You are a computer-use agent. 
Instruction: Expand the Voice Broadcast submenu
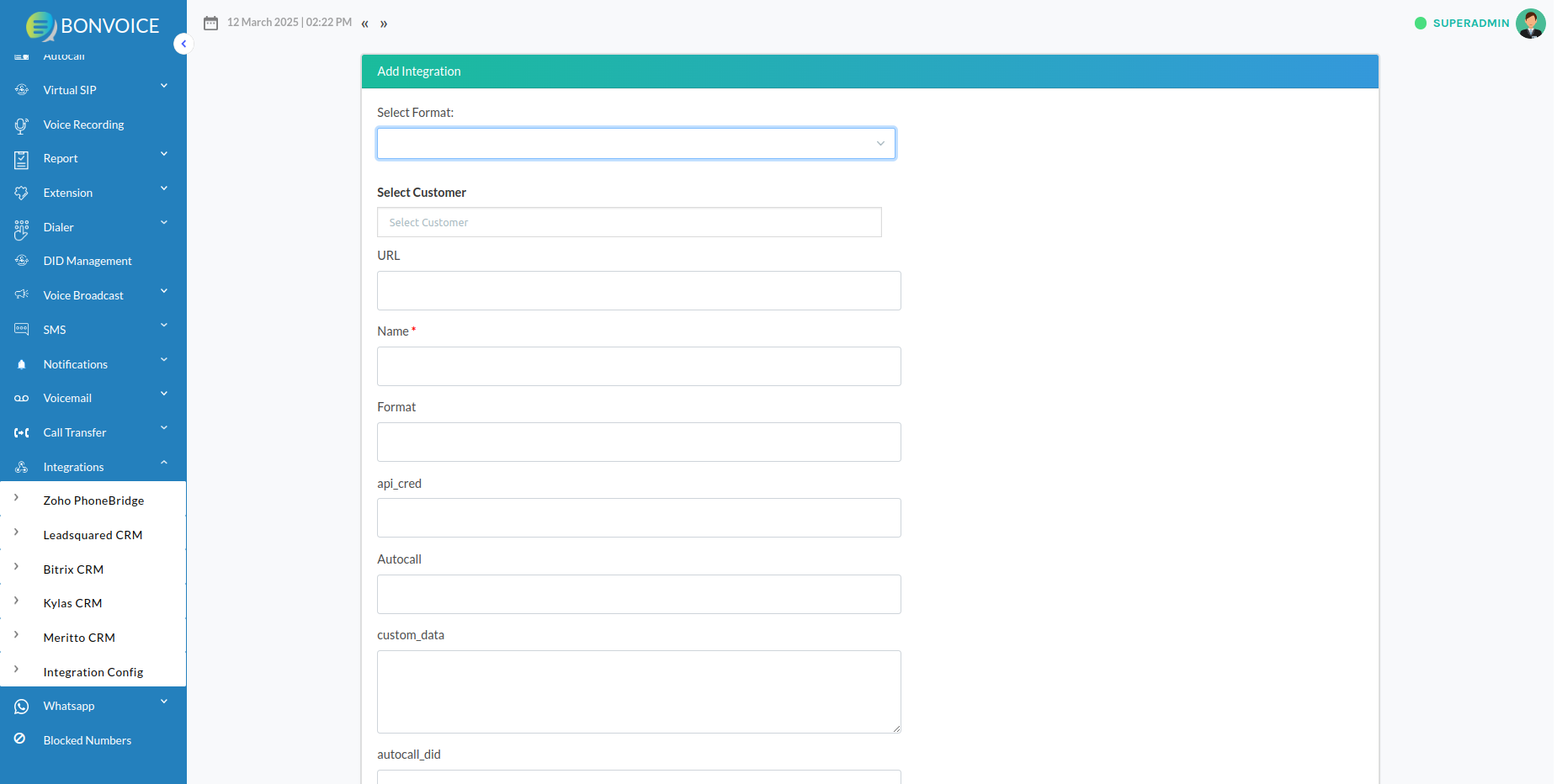click(164, 291)
